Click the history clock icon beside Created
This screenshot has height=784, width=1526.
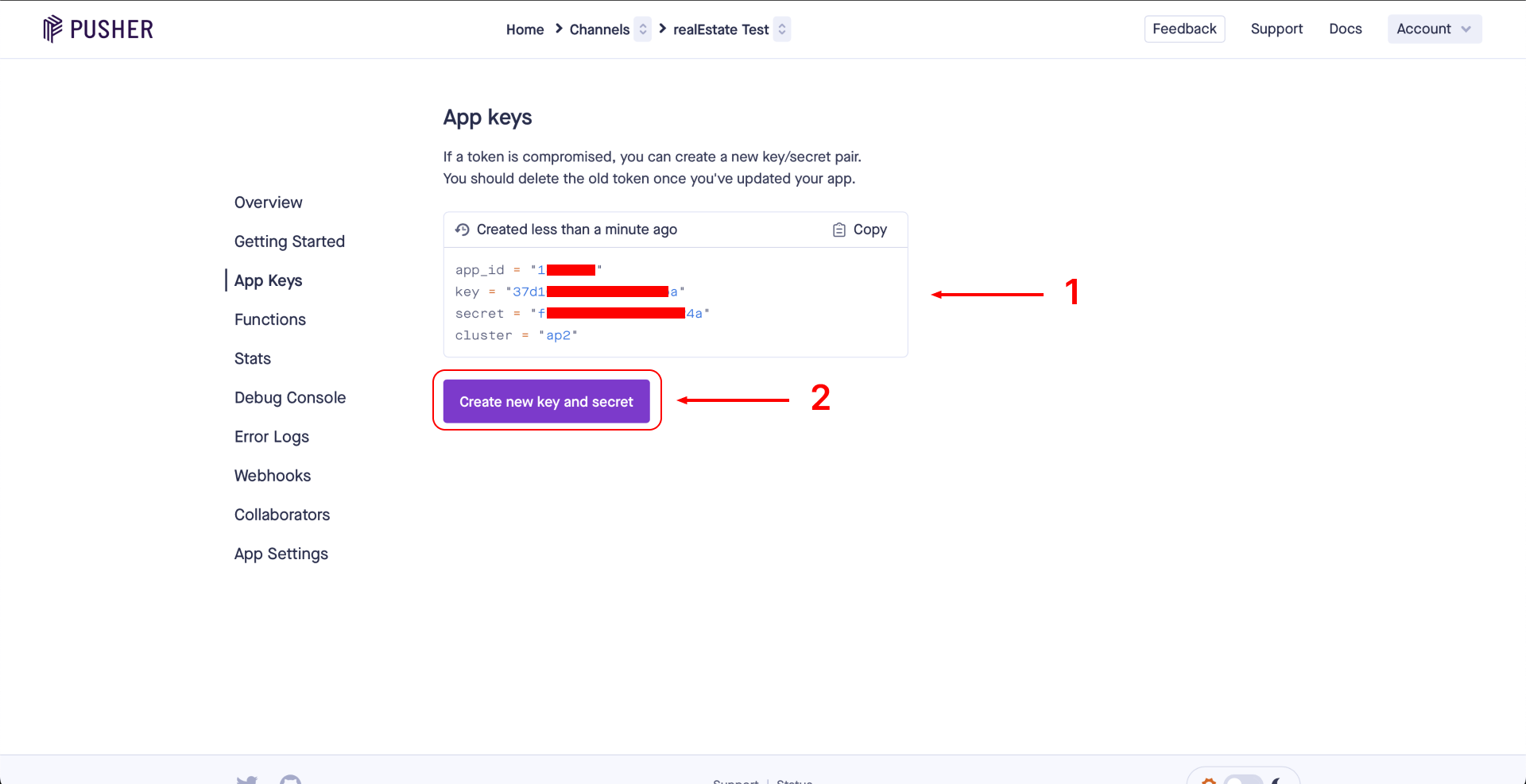click(462, 230)
